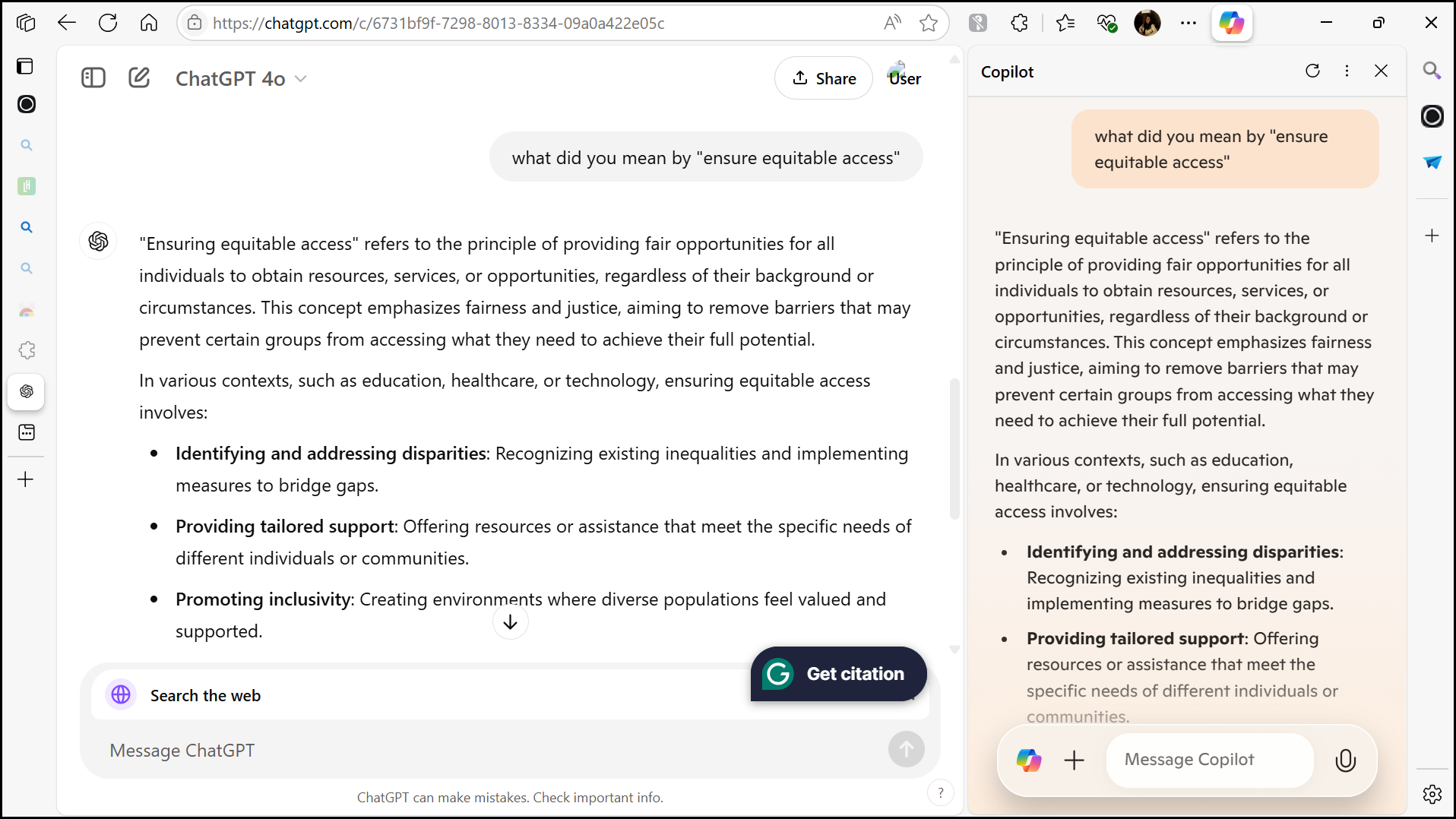Select the active ChatGPT tab
The width and height of the screenshot is (1456, 819).
(27, 391)
